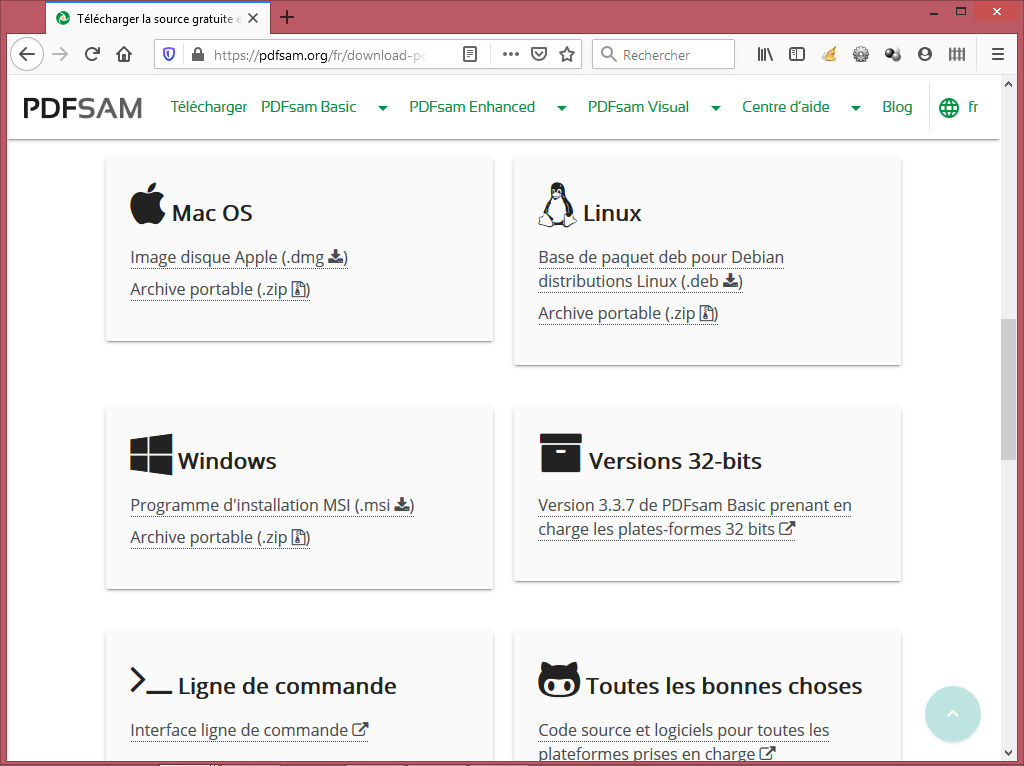The width and height of the screenshot is (1024, 766).
Task: Click the scrollbar down arrow
Action: pos(1008,754)
